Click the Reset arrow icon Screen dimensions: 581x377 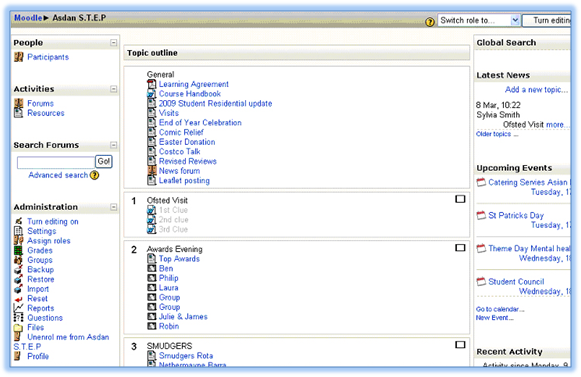click(x=19, y=299)
